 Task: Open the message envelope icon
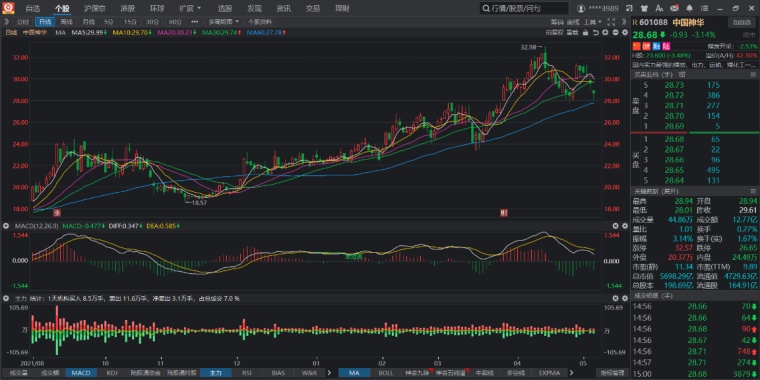click(x=674, y=8)
